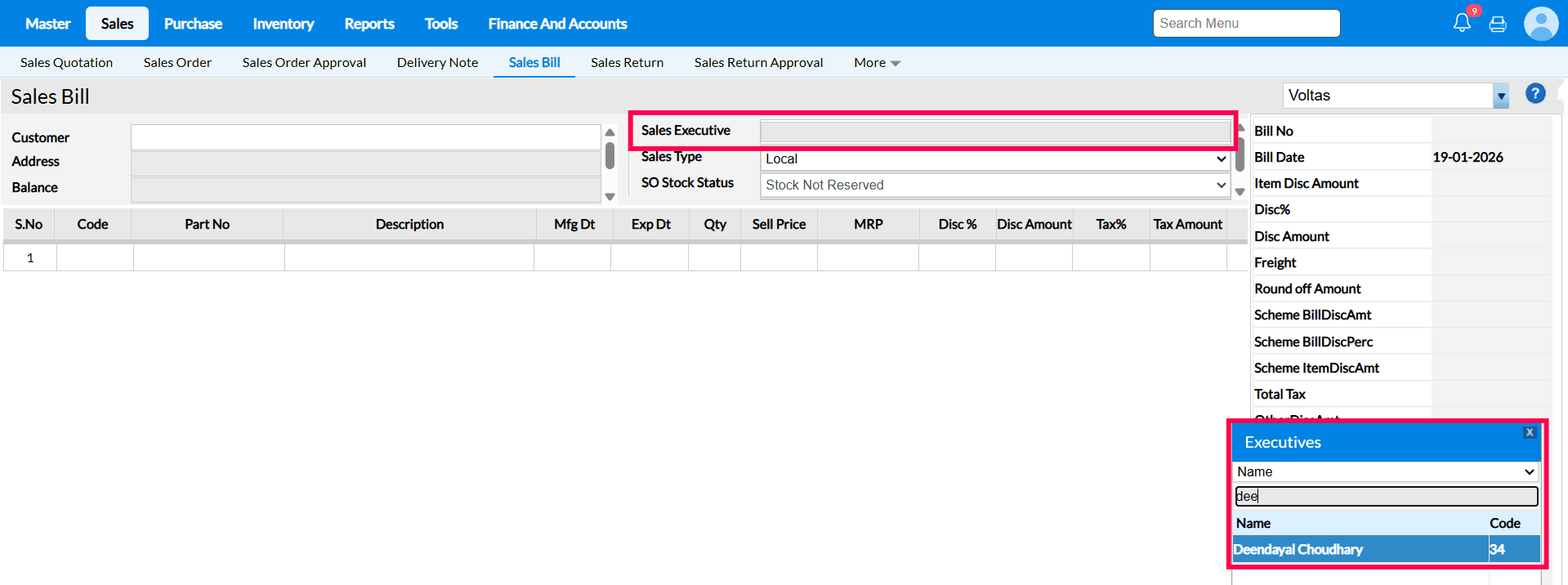The width and height of the screenshot is (1568, 585).
Task: Close the Executives popup
Action: (x=1530, y=432)
